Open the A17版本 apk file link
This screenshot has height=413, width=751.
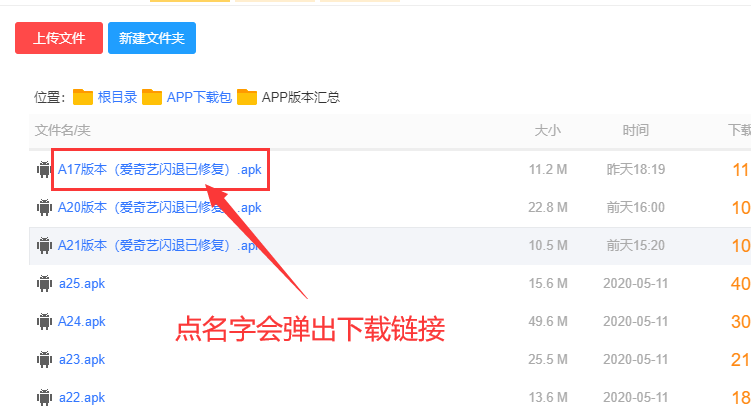coord(159,169)
